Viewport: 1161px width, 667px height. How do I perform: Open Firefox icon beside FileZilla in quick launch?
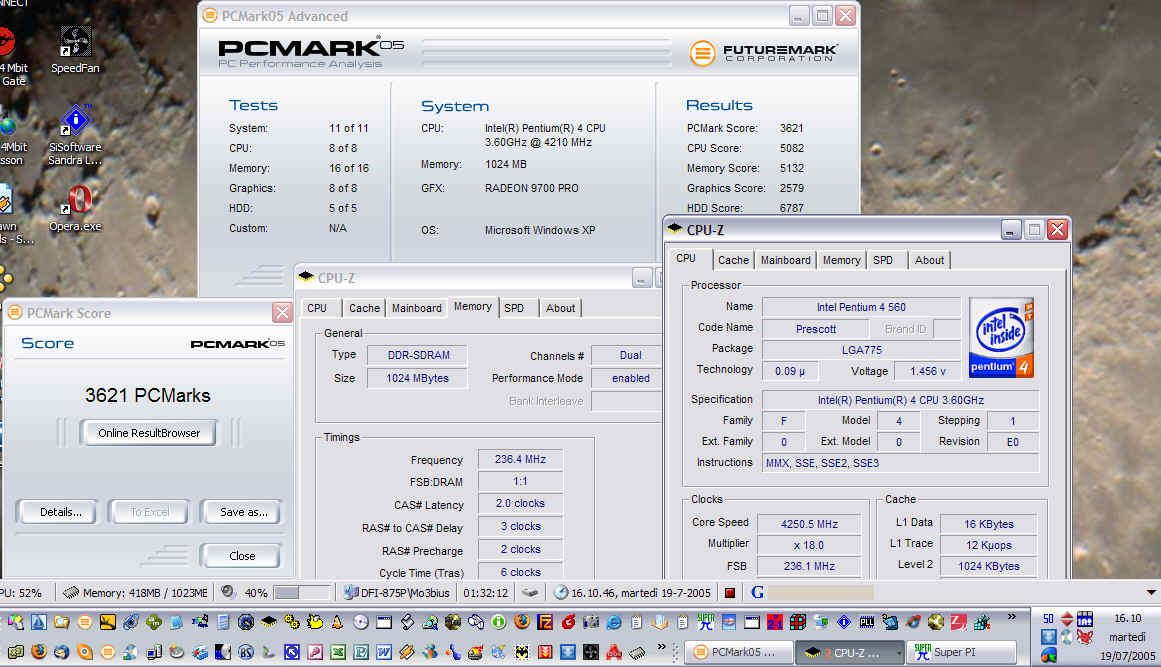[x=522, y=622]
